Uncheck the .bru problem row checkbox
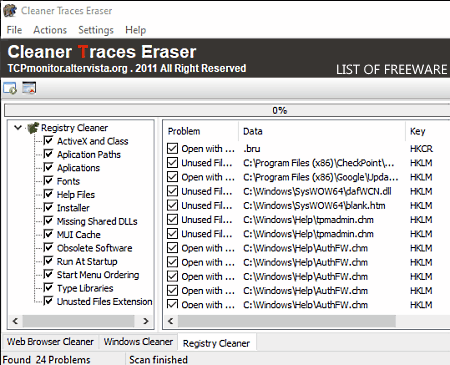 172,148
